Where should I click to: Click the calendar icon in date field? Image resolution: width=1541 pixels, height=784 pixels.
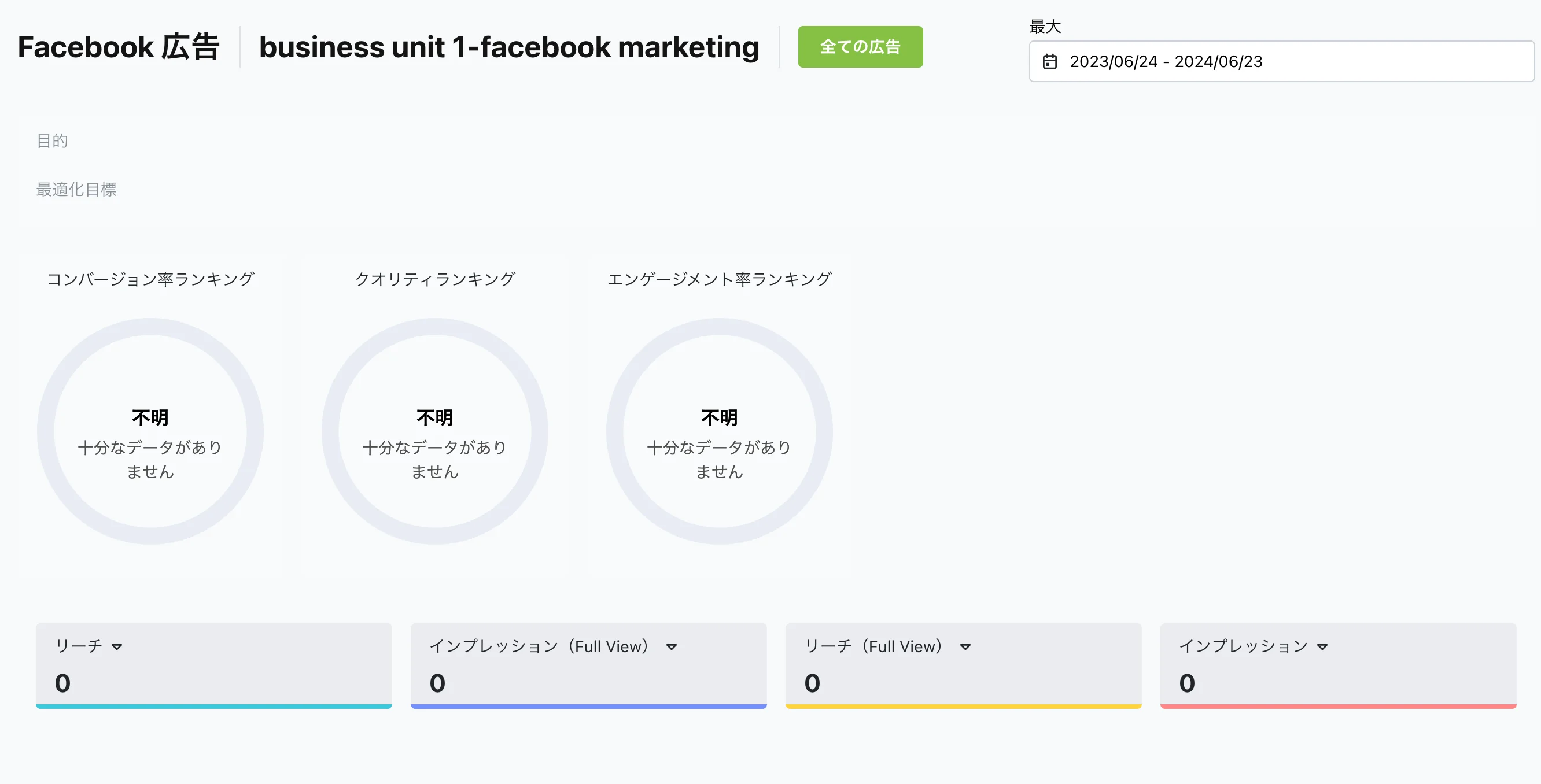[x=1050, y=62]
